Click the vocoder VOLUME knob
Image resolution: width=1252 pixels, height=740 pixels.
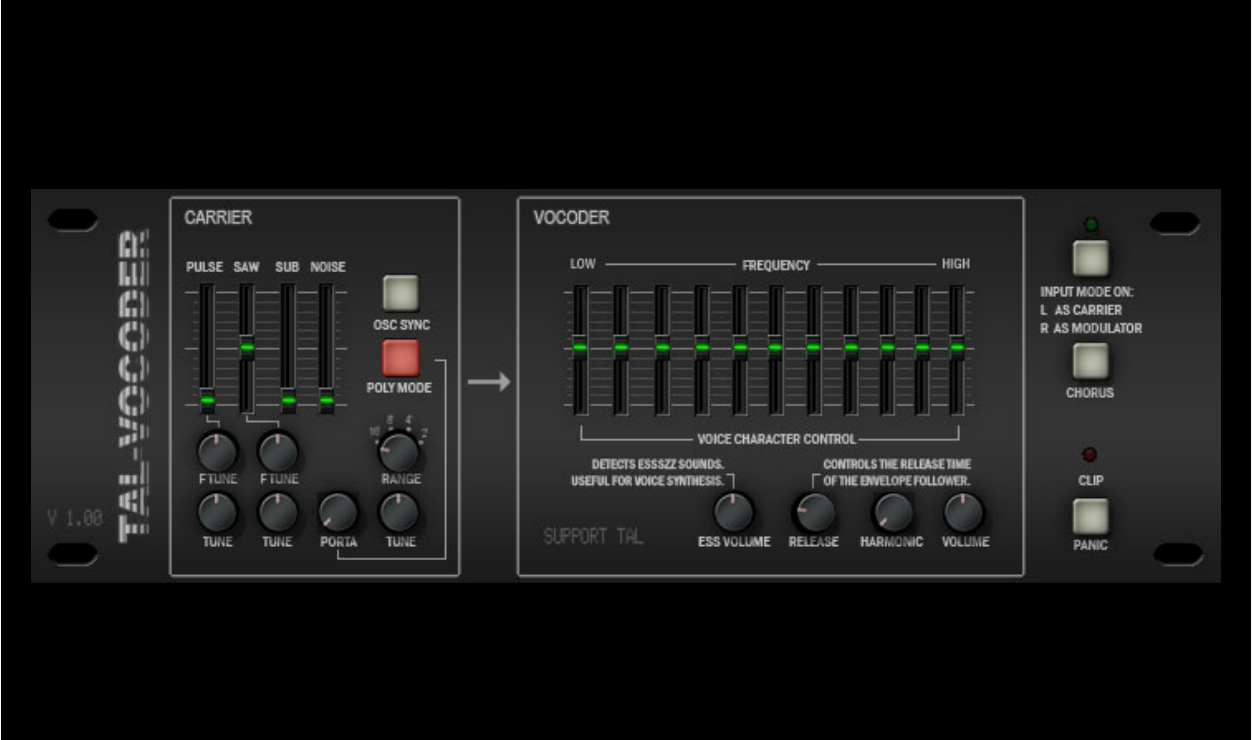(964, 513)
